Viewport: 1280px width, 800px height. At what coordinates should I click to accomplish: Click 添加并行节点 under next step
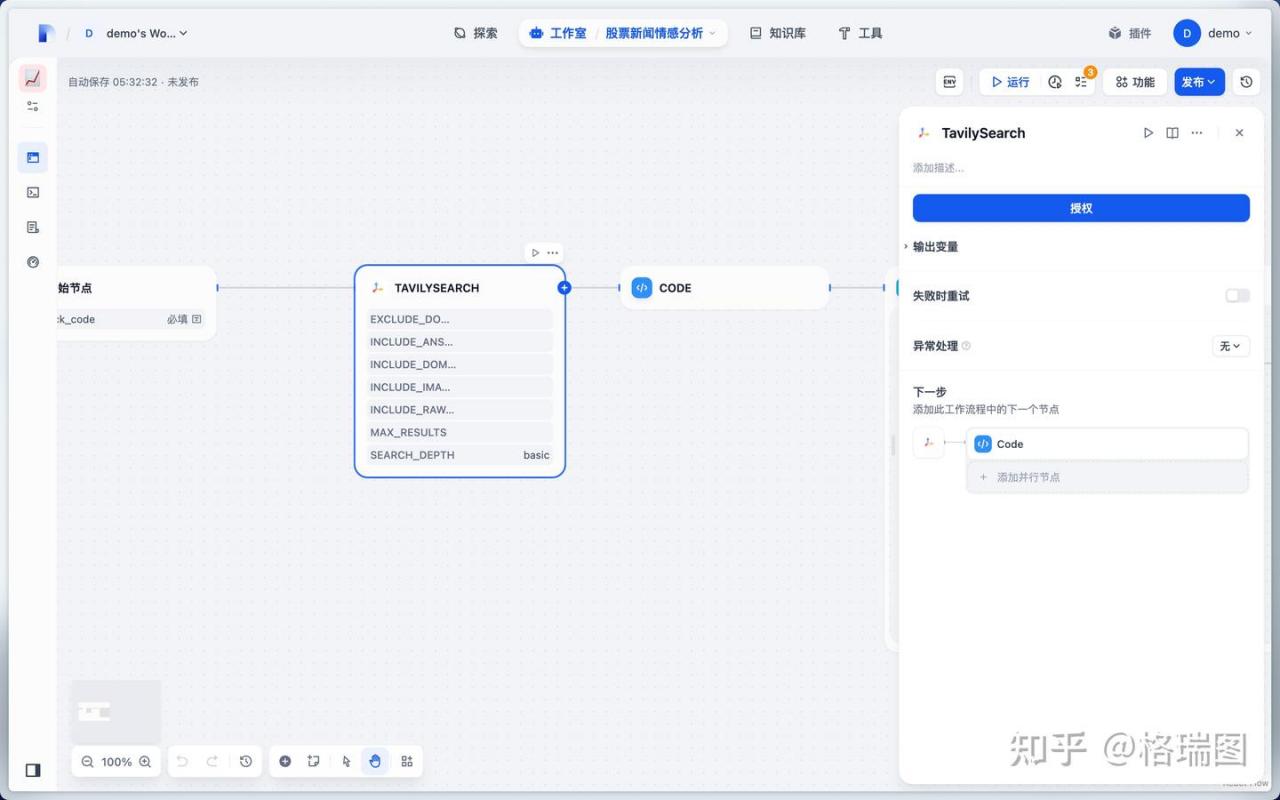(x=1107, y=477)
